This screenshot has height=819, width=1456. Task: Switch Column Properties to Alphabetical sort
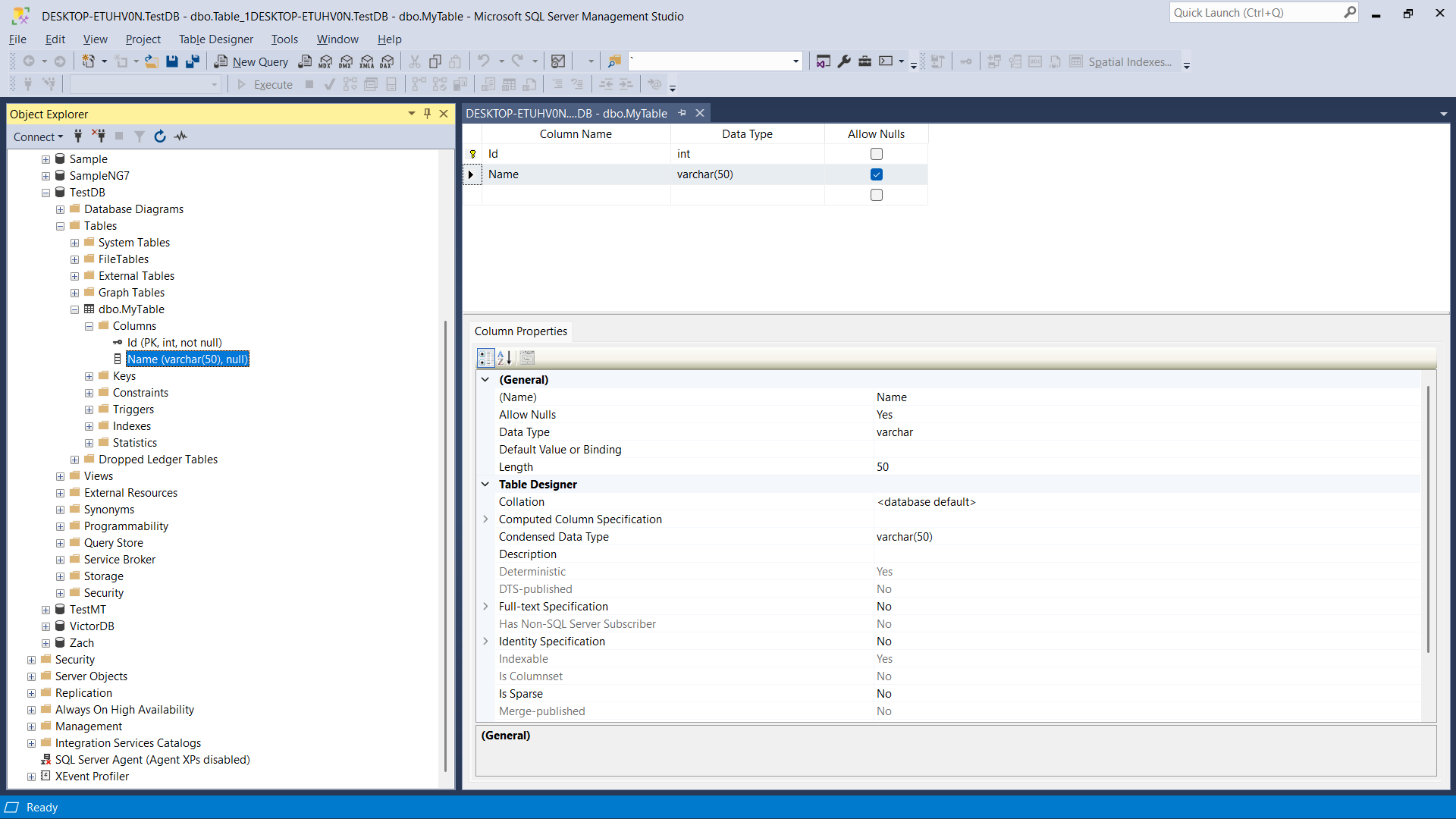(504, 358)
